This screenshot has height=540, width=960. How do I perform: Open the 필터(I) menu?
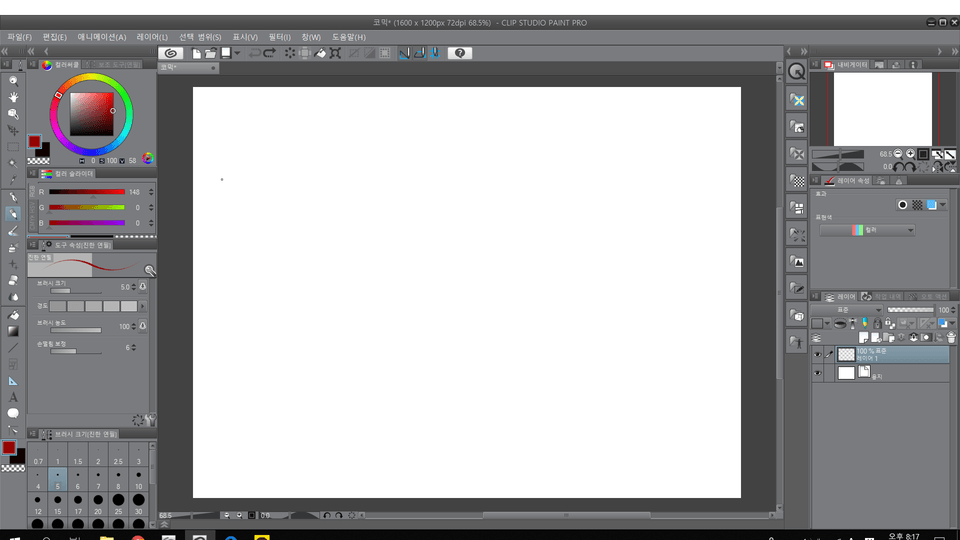click(279, 37)
